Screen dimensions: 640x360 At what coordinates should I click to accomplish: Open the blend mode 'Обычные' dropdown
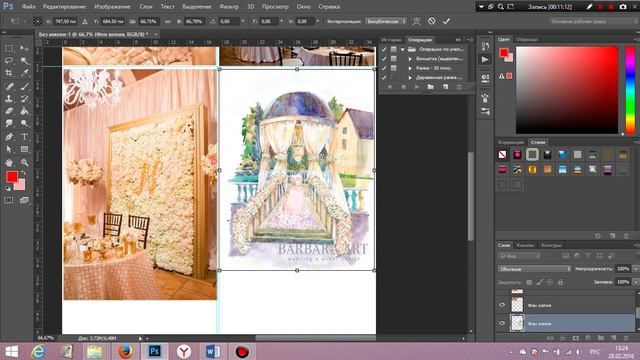(x=534, y=269)
